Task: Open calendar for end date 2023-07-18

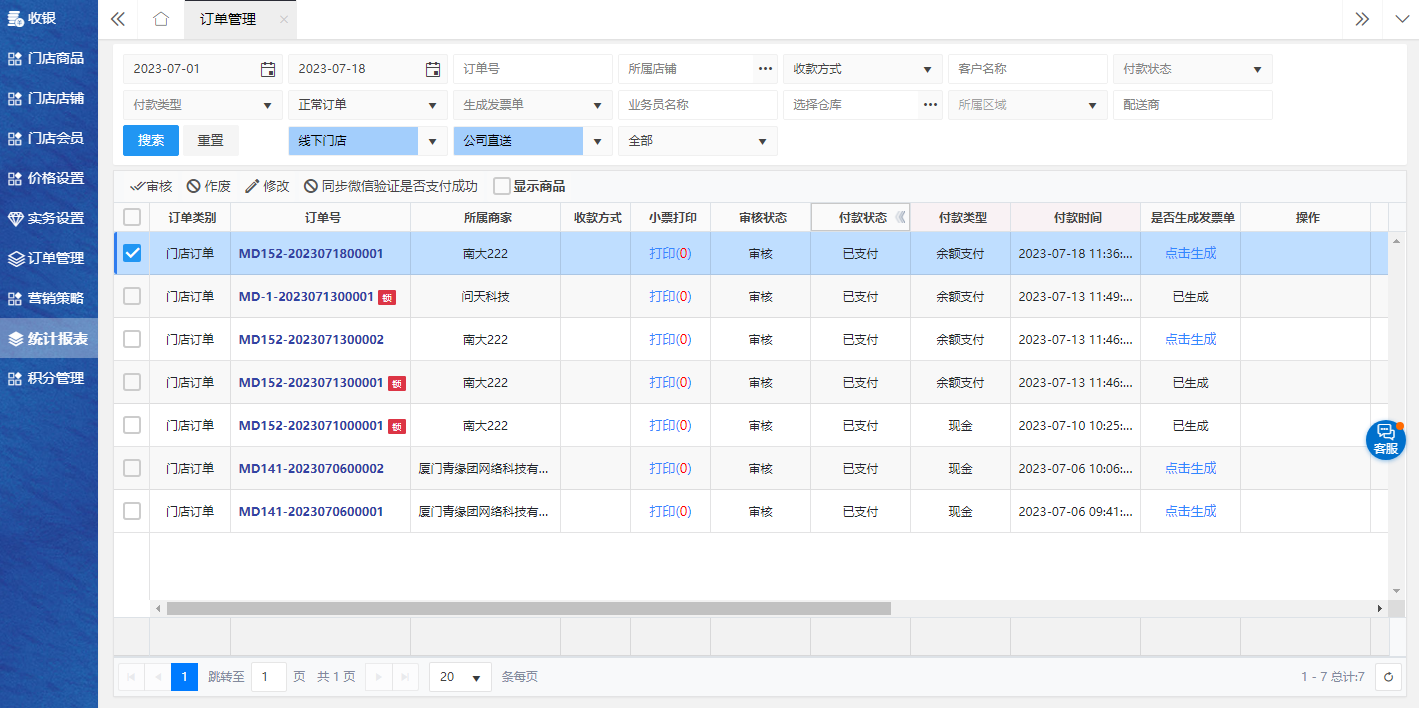Action: point(432,69)
